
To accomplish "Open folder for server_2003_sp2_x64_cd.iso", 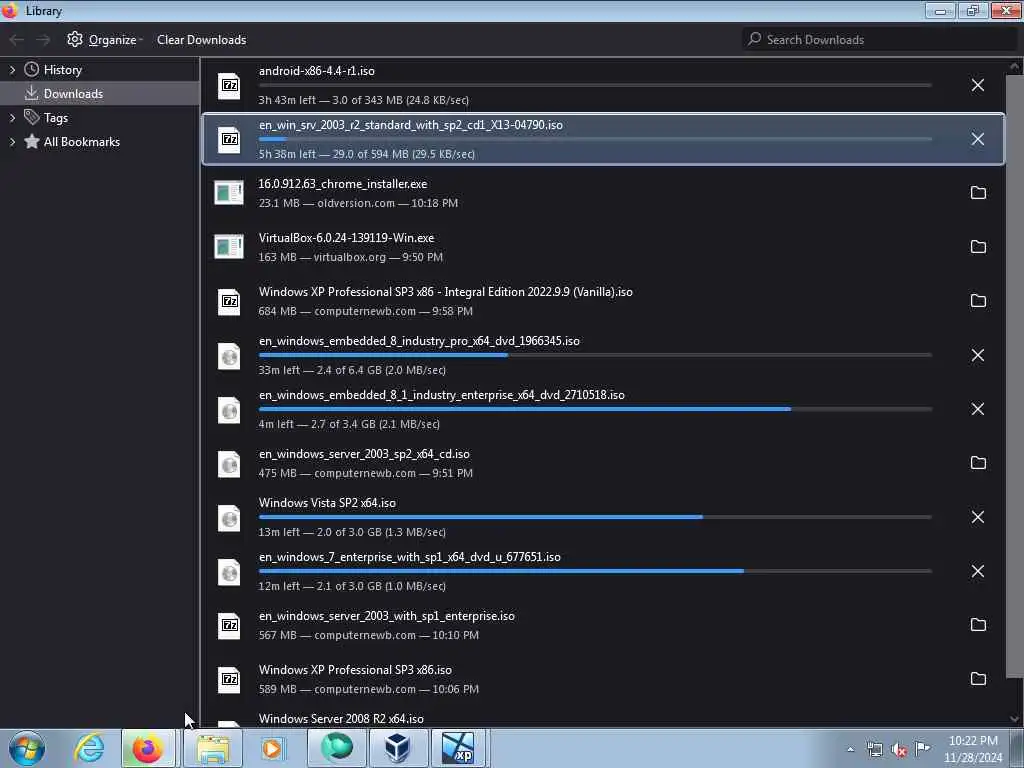I will coord(978,463).
